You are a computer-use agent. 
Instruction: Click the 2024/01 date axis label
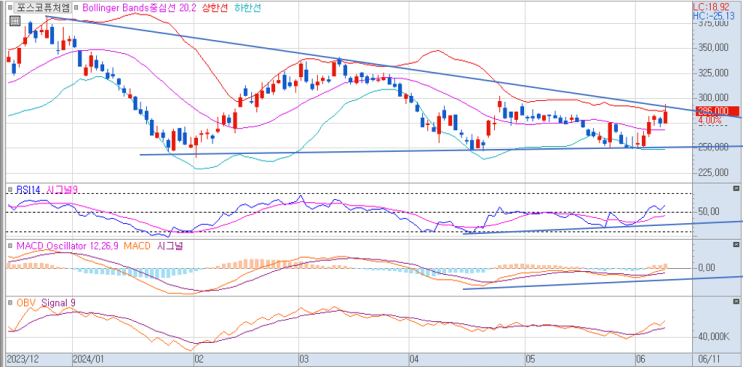tap(89, 359)
